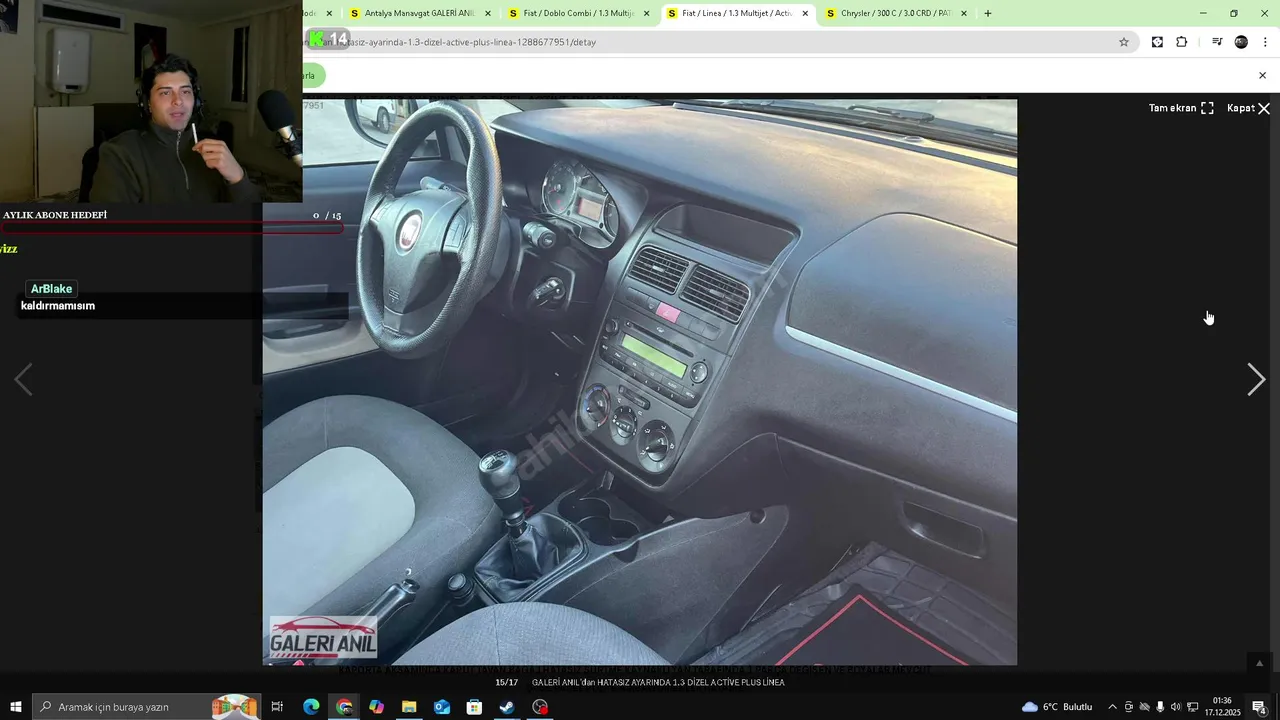Viewport: 1280px width, 720px height.
Task: Switch gallery to Tam ekran full screen
Action: click(x=1181, y=108)
